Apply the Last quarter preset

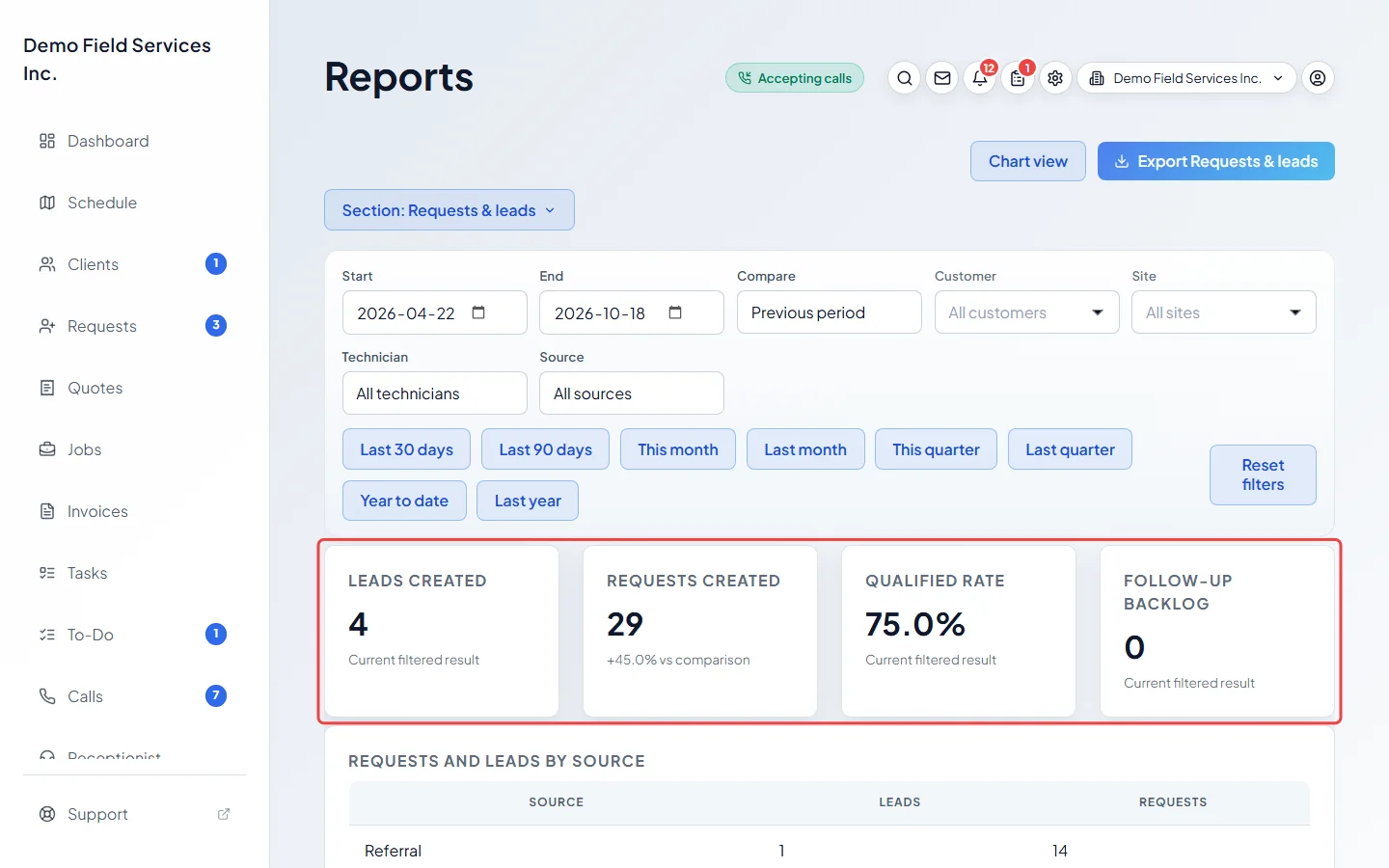click(1070, 449)
